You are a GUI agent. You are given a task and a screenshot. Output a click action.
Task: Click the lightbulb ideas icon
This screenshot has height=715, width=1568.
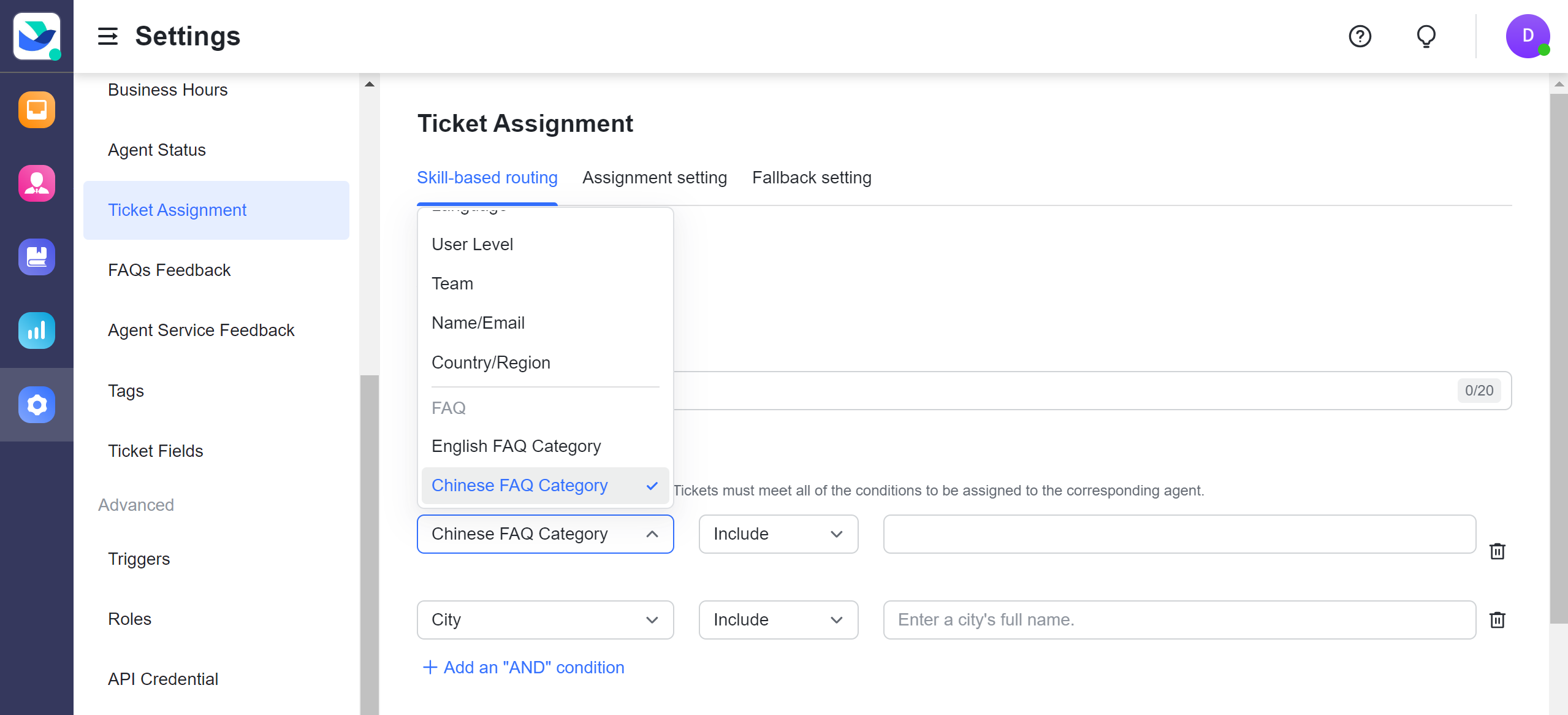pyautogui.click(x=1425, y=36)
